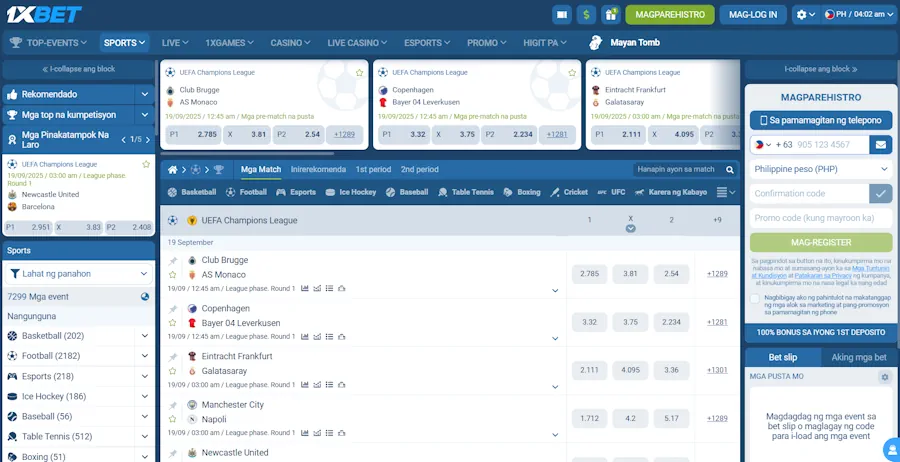Confirm code with the checkmark button
The height and width of the screenshot is (462, 900).
tap(880, 193)
